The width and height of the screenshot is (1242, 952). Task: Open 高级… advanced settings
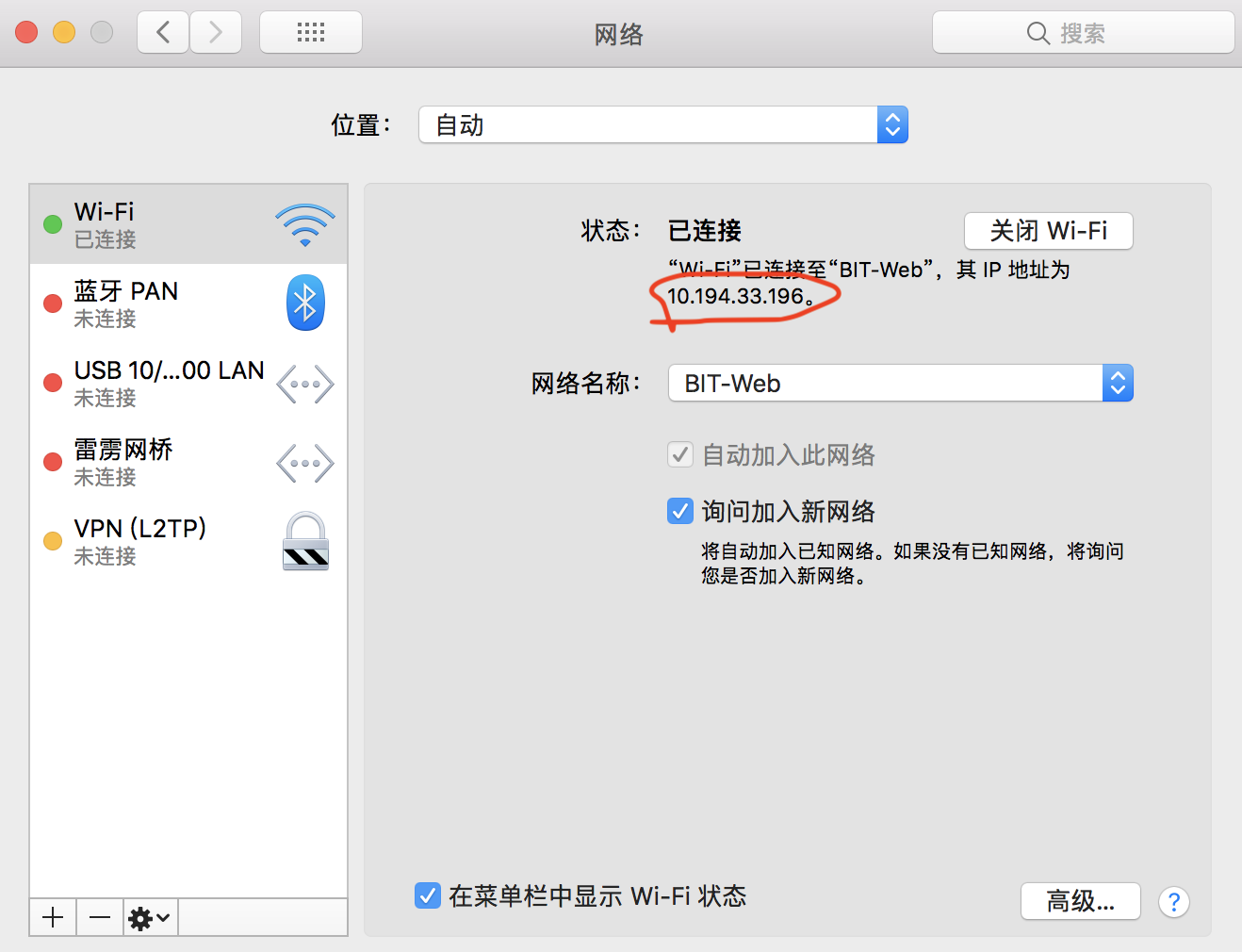[x=1080, y=901]
